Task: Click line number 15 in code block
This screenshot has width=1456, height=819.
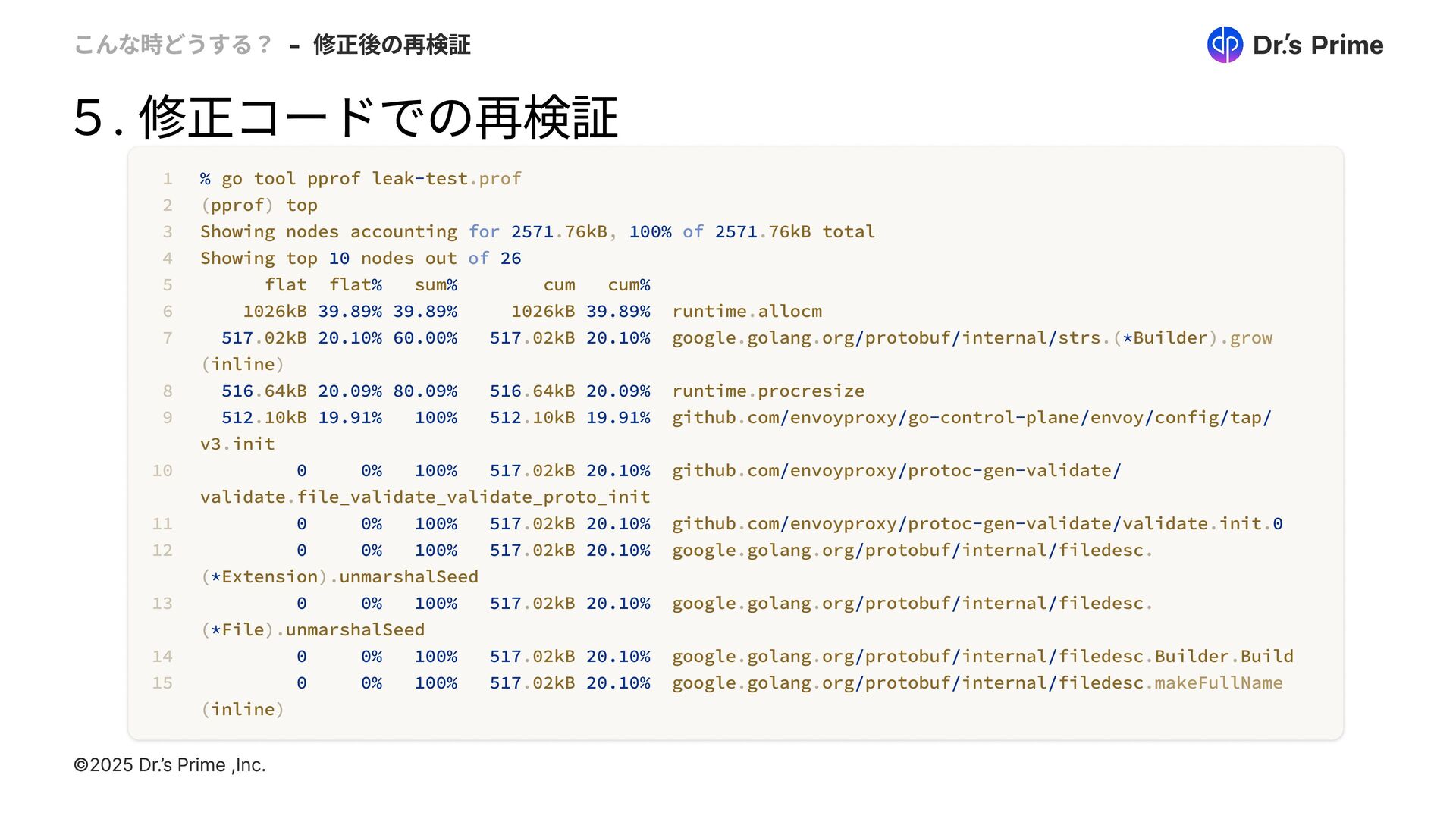Action: (x=162, y=683)
